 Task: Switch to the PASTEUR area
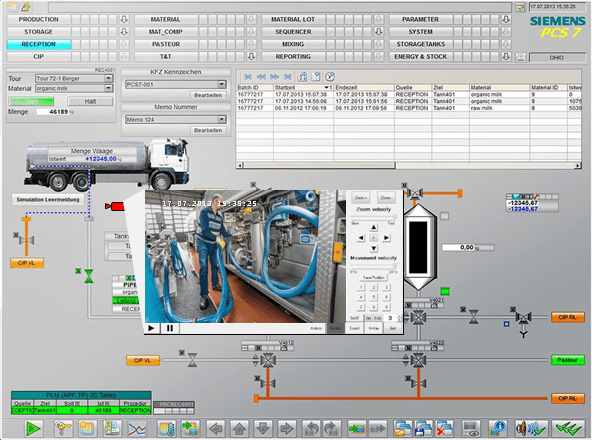(x=166, y=44)
